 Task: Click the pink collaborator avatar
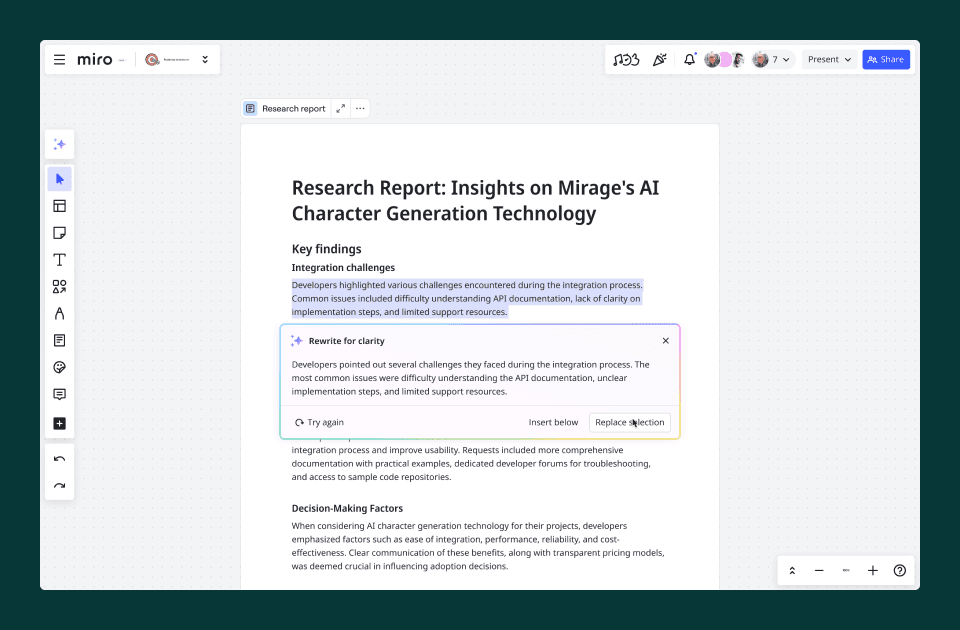point(725,59)
